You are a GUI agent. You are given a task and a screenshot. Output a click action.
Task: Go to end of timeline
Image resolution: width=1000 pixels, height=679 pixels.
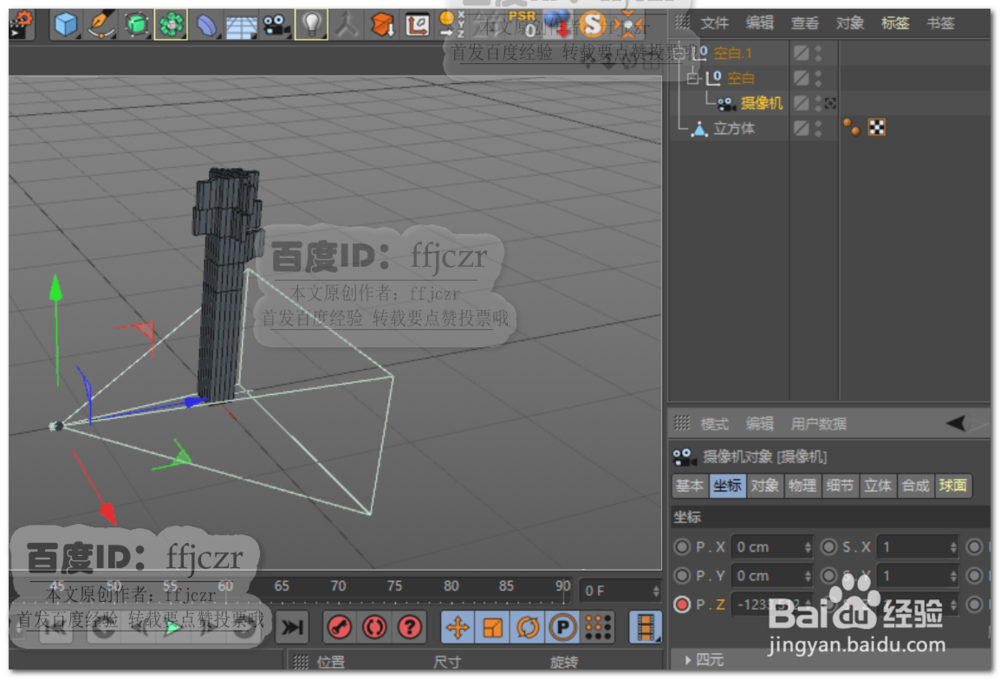tap(292, 628)
